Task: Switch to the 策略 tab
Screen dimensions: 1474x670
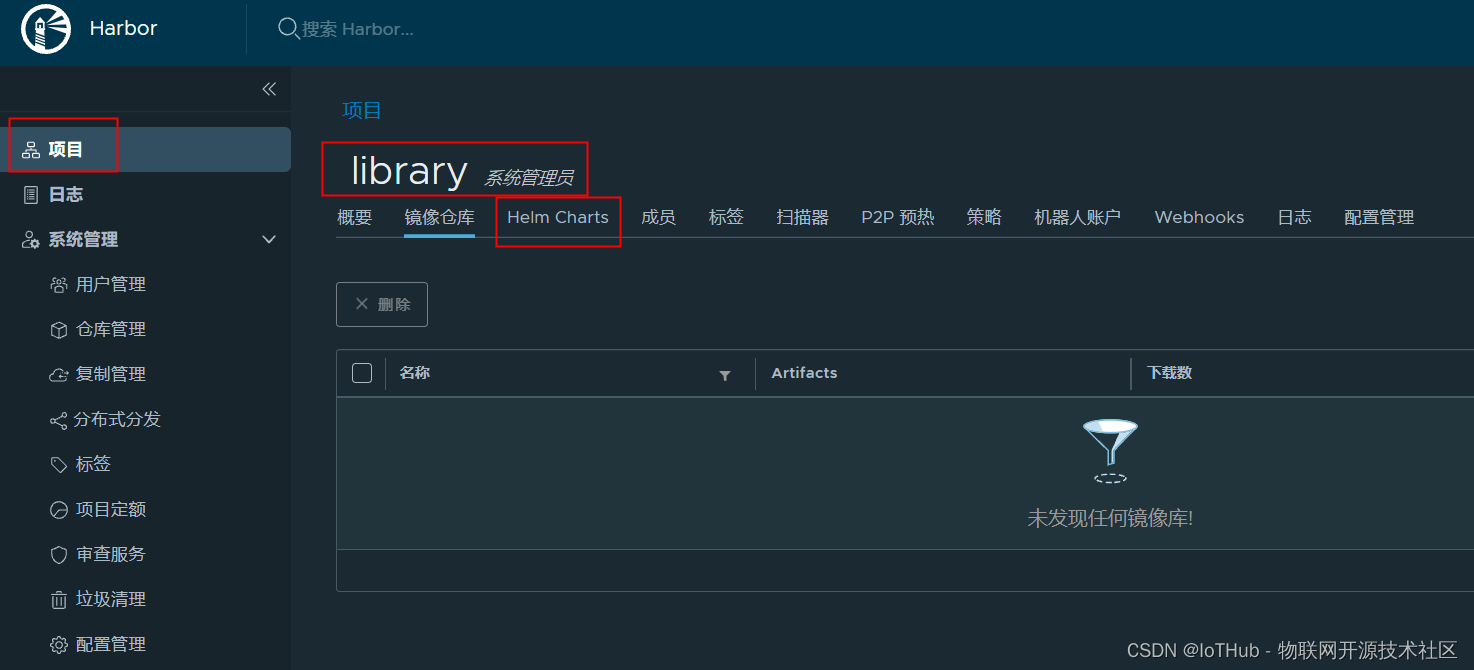Action: coord(984,217)
